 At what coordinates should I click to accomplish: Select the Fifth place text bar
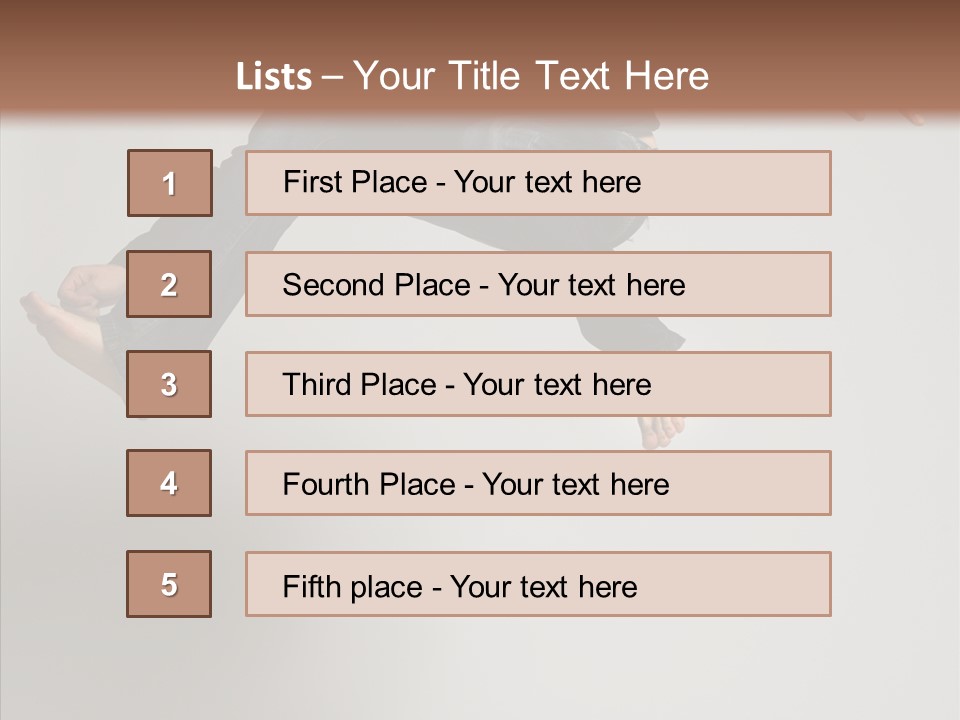pyautogui.click(x=538, y=584)
